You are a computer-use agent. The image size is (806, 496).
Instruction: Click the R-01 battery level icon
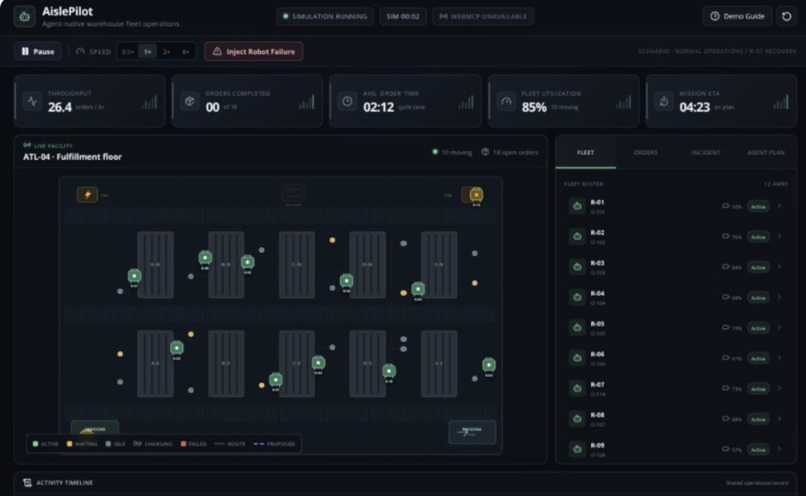point(726,206)
